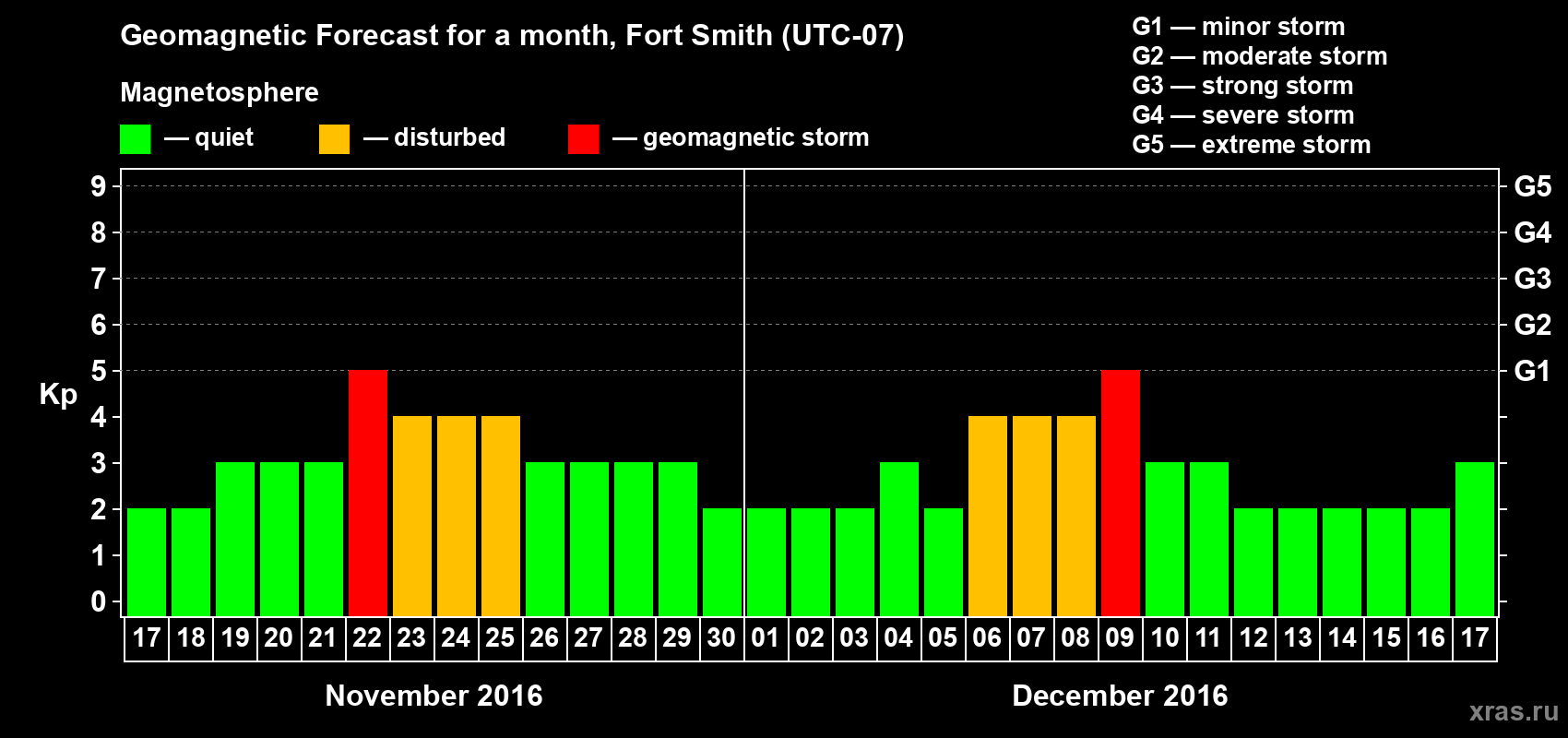The width and height of the screenshot is (1568, 738).
Task: Click the Kp value 5 on left axis
Action: pyautogui.click(x=99, y=371)
